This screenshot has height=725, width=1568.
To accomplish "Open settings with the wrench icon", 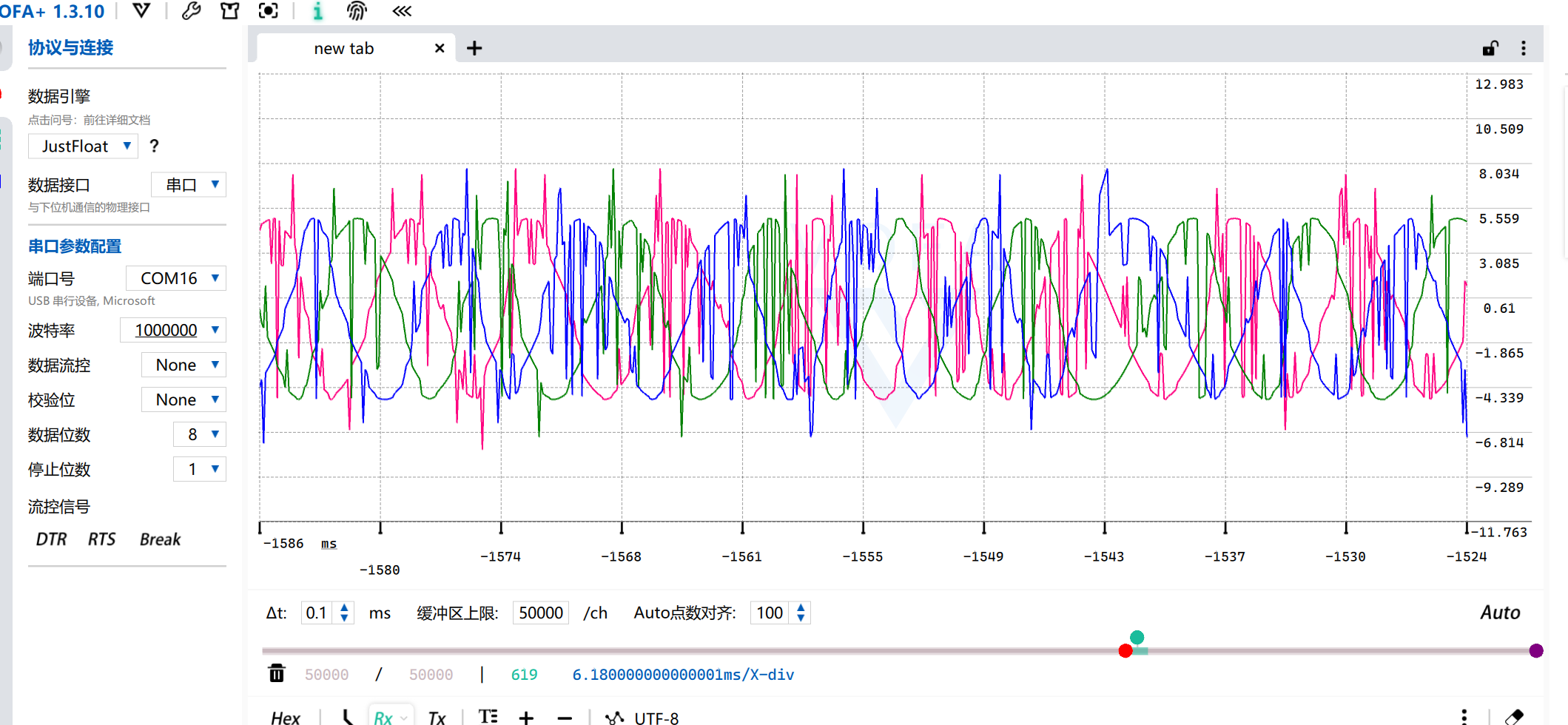I will coord(191,11).
